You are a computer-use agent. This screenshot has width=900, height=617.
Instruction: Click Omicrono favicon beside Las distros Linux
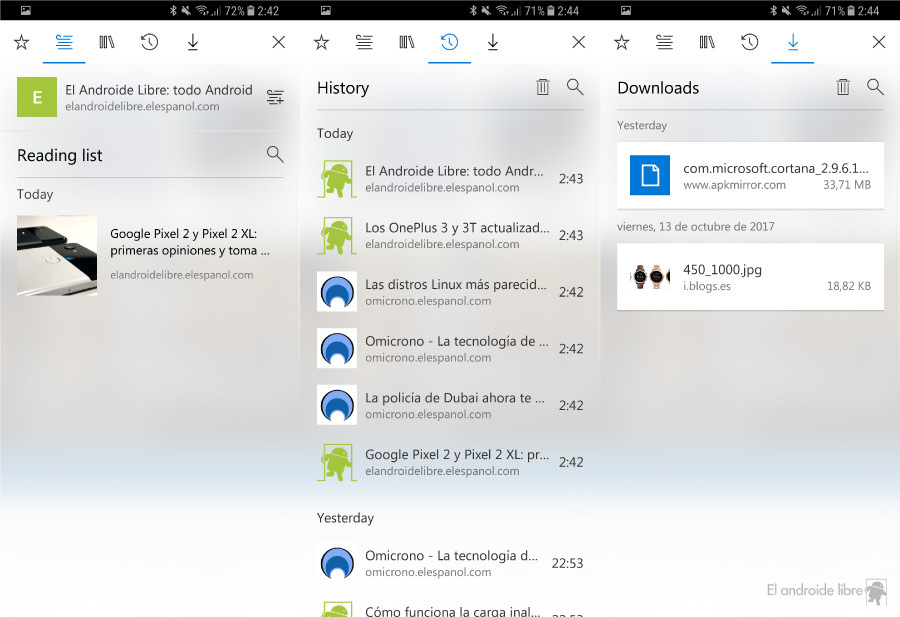[337, 292]
